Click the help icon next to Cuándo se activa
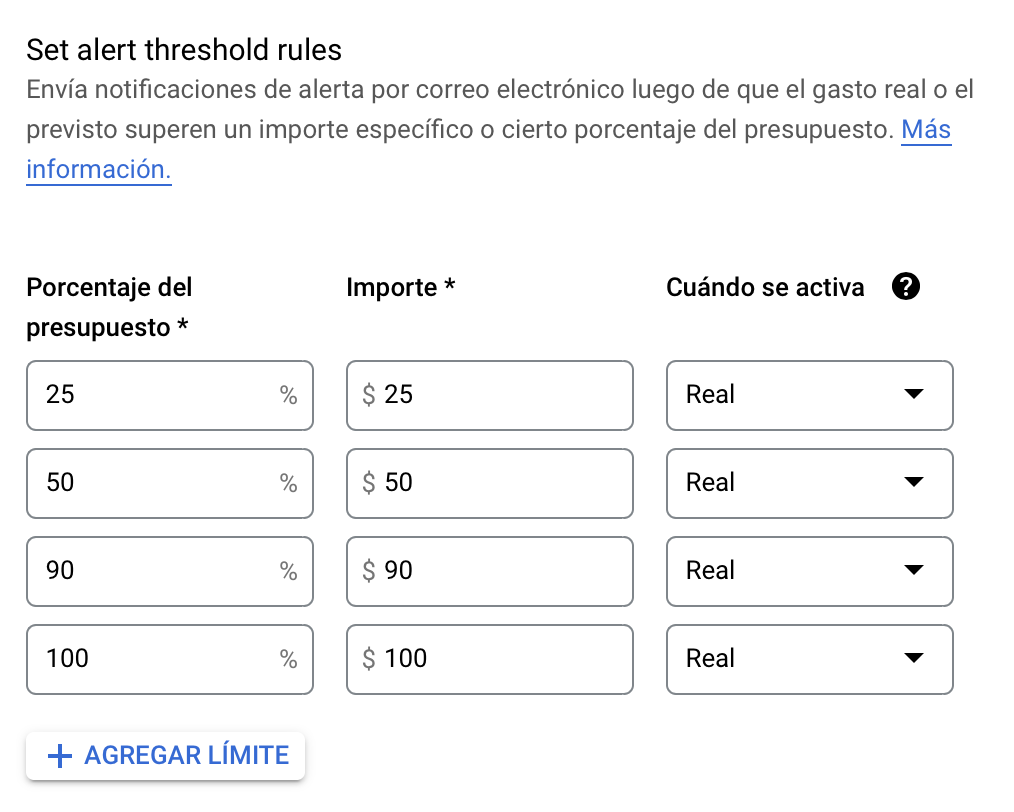Image resolution: width=1014 pixels, height=812 pixels. tap(905, 286)
